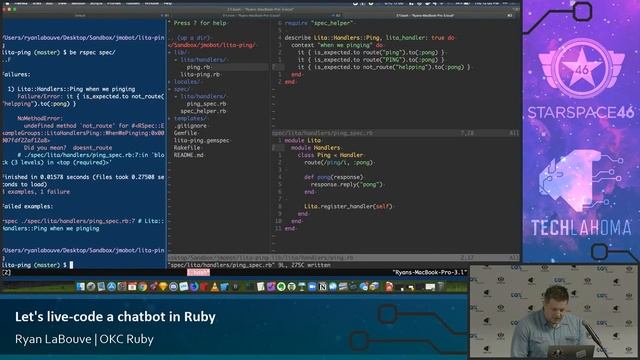Open ping.rb in the file tree
This screenshot has height=360, width=640.
point(200,67)
